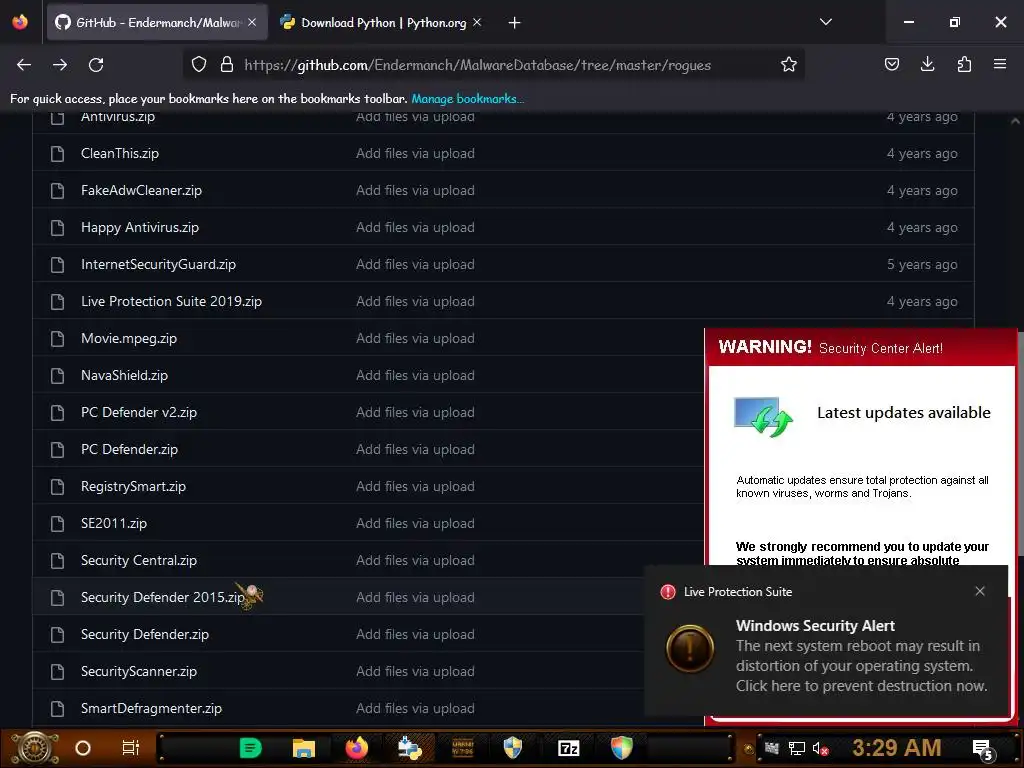This screenshot has height=768, width=1024.
Task: View site security padlock information
Action: (x=227, y=64)
